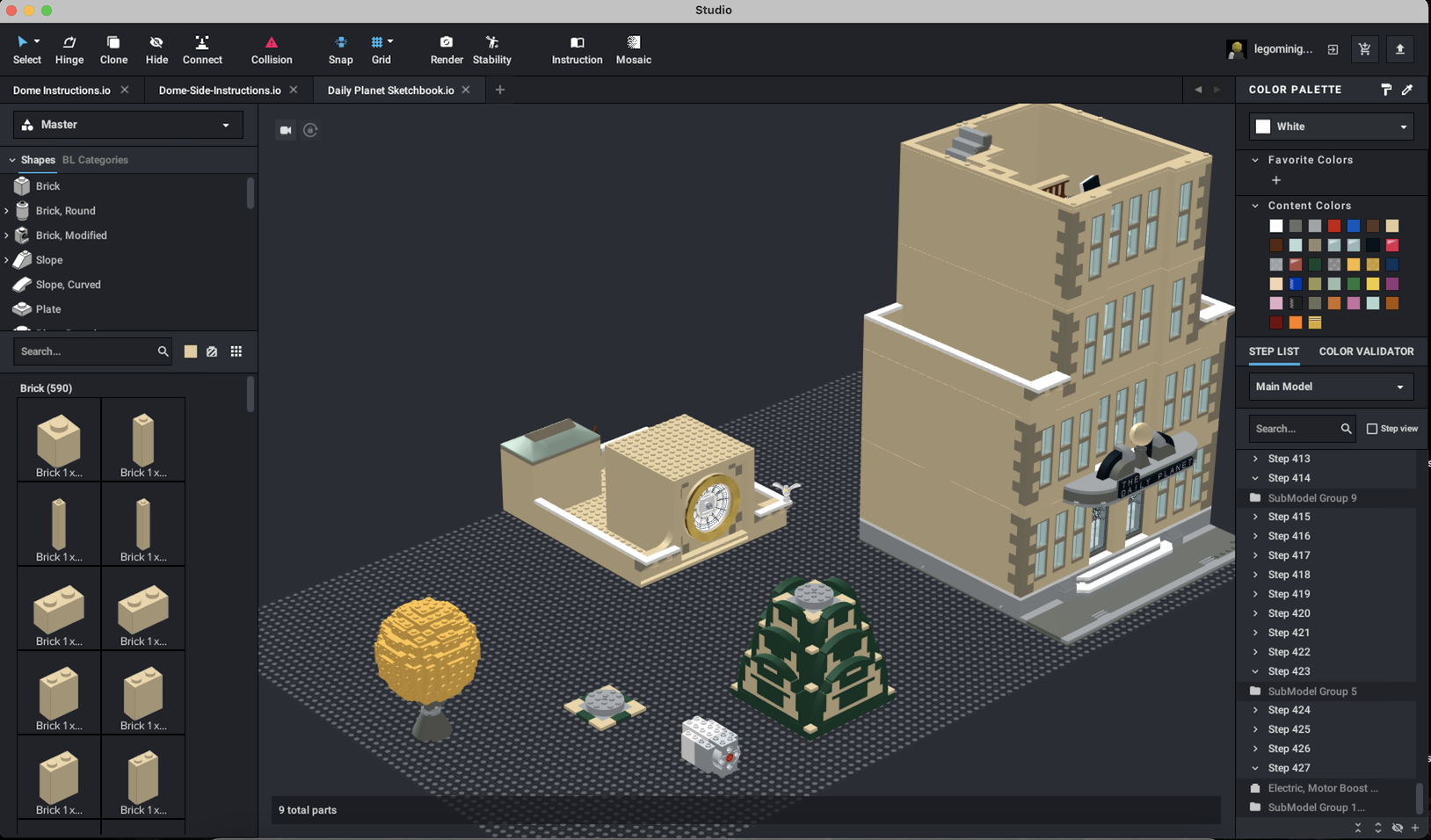Image resolution: width=1431 pixels, height=840 pixels.
Task: Open the Render tool
Action: (447, 50)
